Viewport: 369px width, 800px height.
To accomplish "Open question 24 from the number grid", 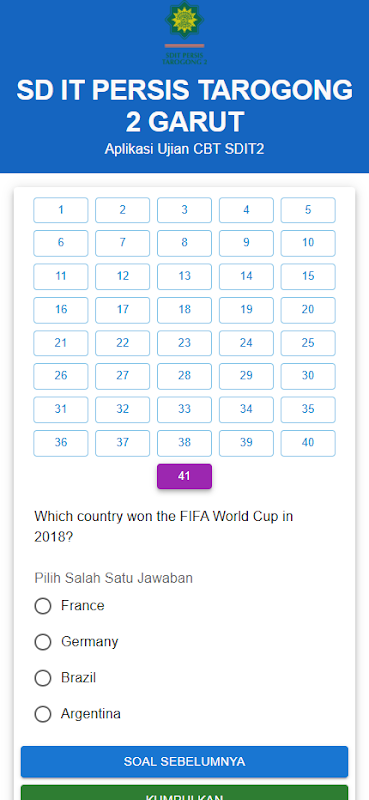I will coord(246,343).
